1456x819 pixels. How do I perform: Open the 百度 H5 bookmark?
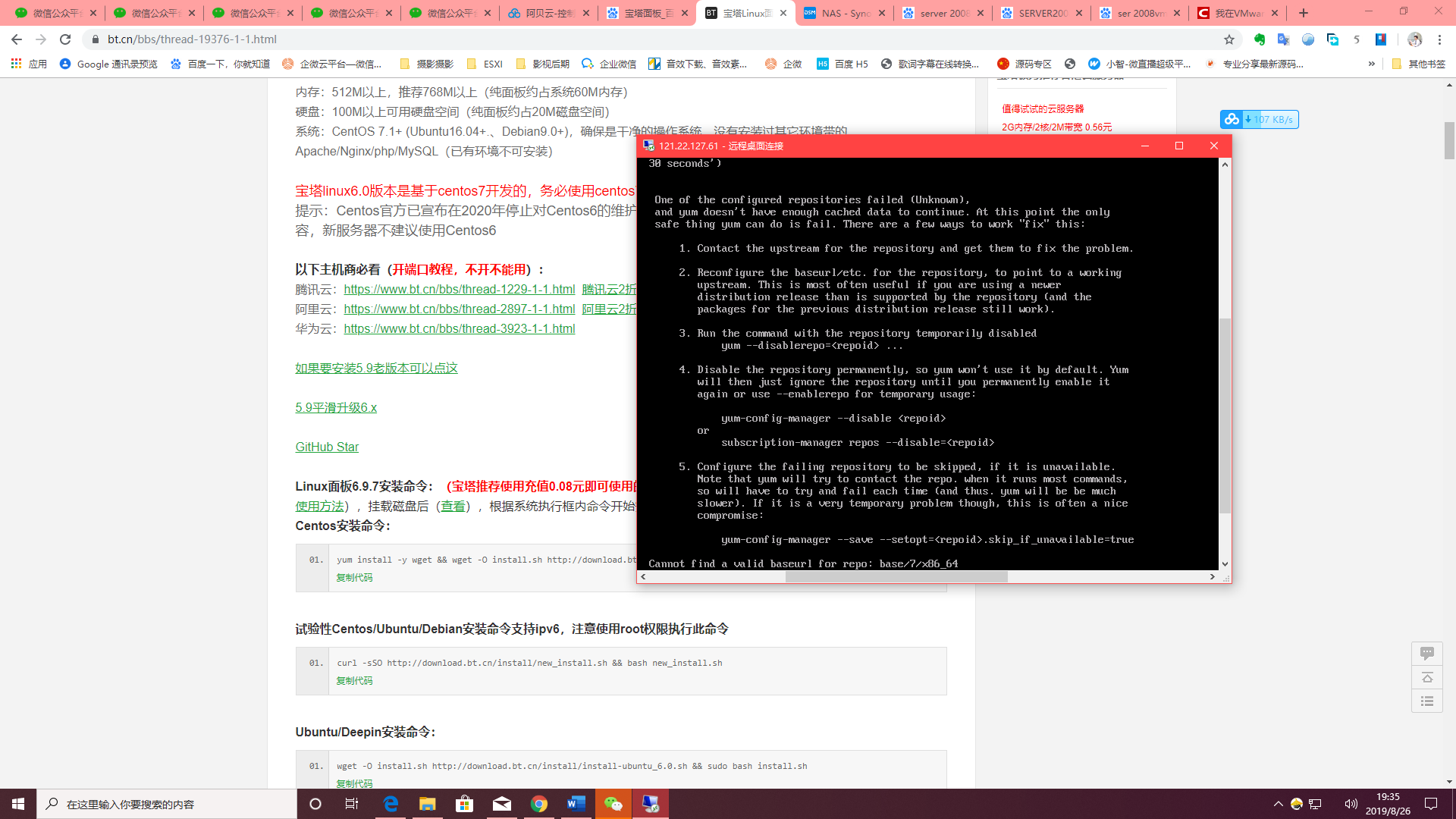point(843,64)
